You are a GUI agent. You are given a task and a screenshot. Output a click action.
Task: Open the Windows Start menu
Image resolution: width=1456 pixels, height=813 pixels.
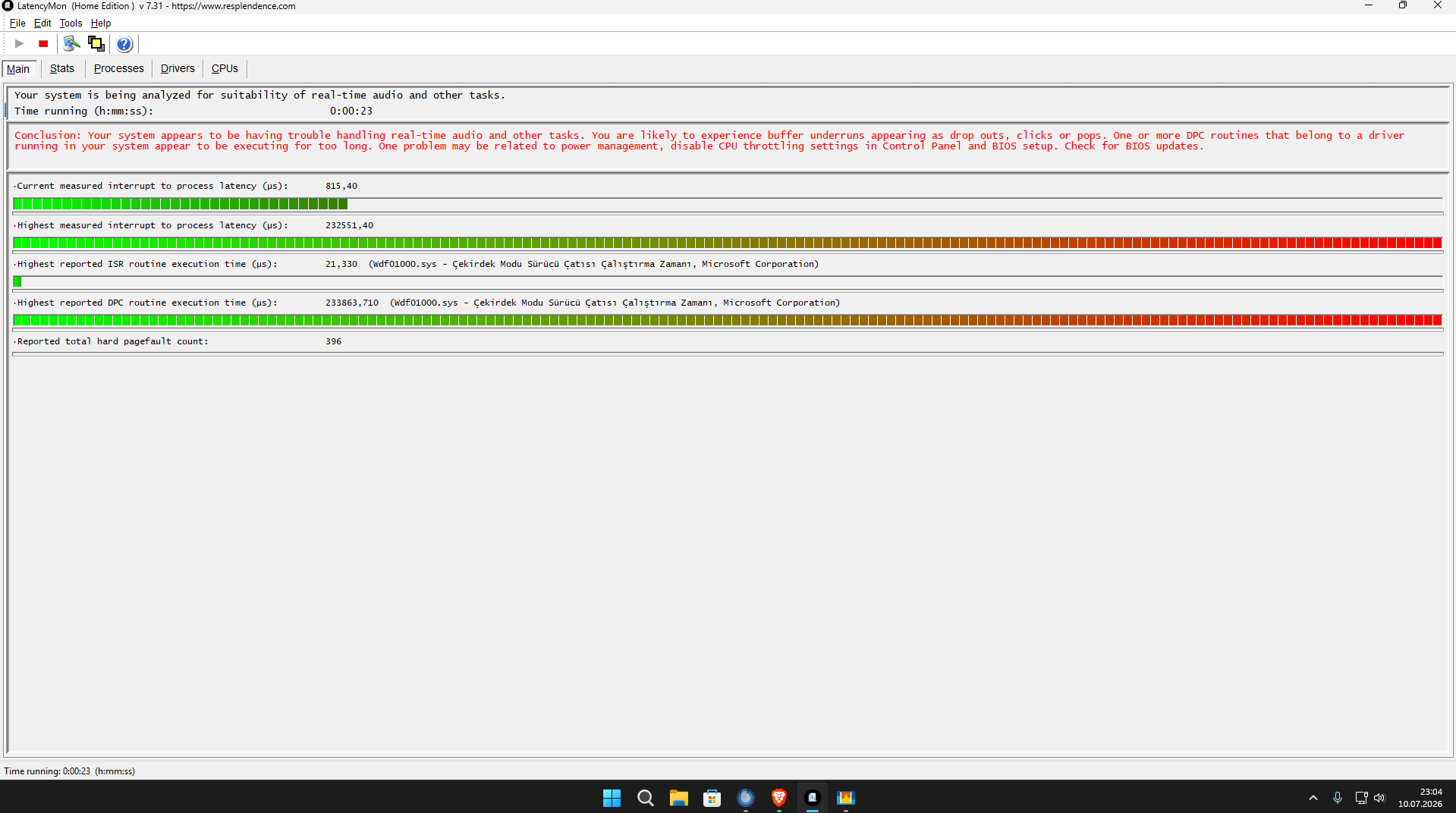[x=612, y=798]
